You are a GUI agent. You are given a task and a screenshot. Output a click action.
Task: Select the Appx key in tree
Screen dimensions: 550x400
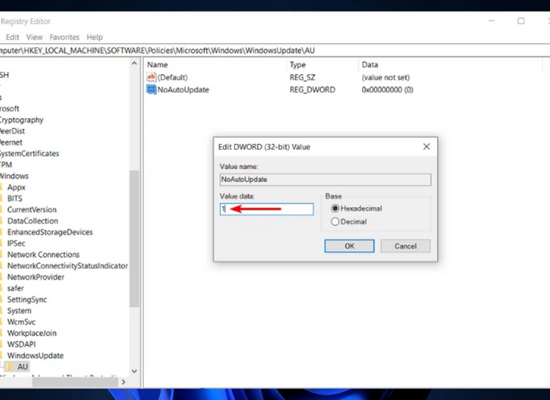click(16, 187)
